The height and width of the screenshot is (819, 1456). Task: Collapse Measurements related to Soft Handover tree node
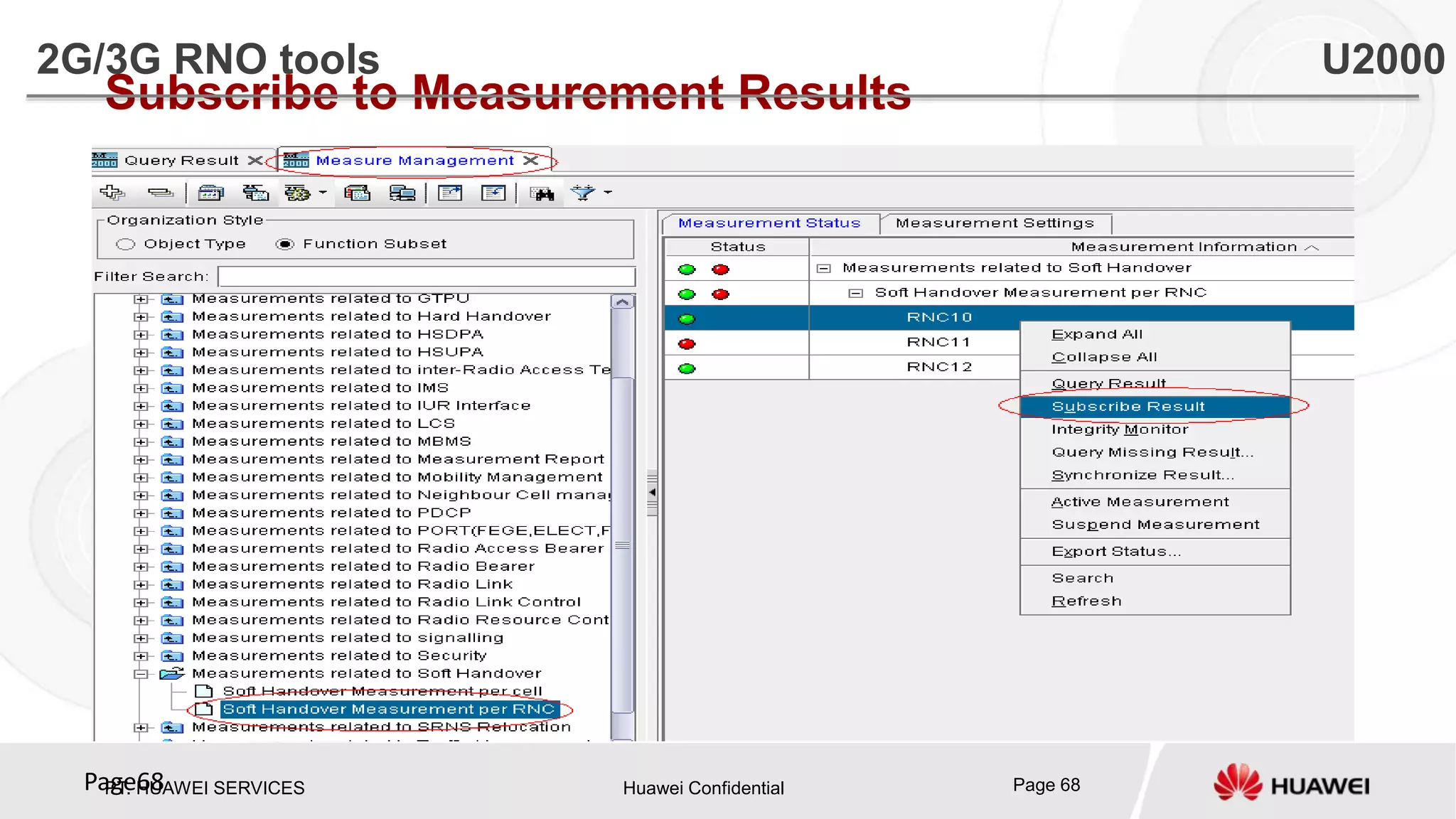141,674
